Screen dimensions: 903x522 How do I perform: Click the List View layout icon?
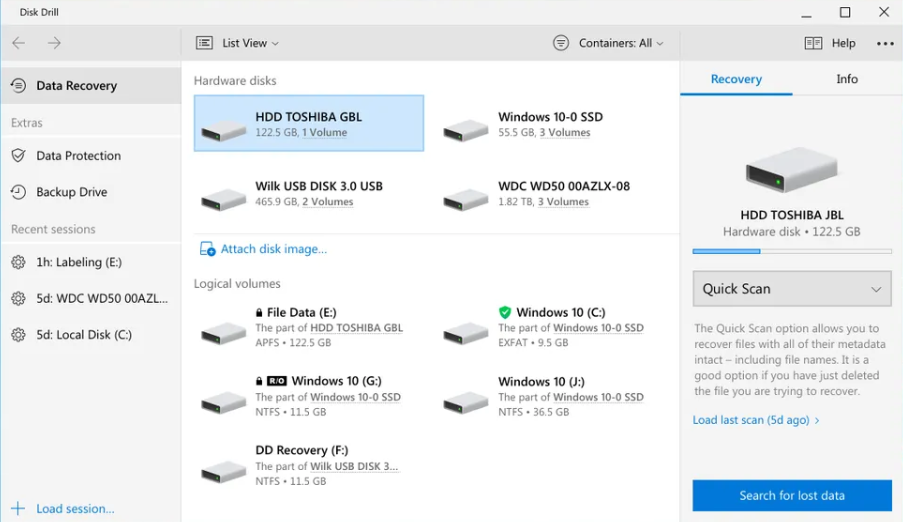click(x=204, y=43)
